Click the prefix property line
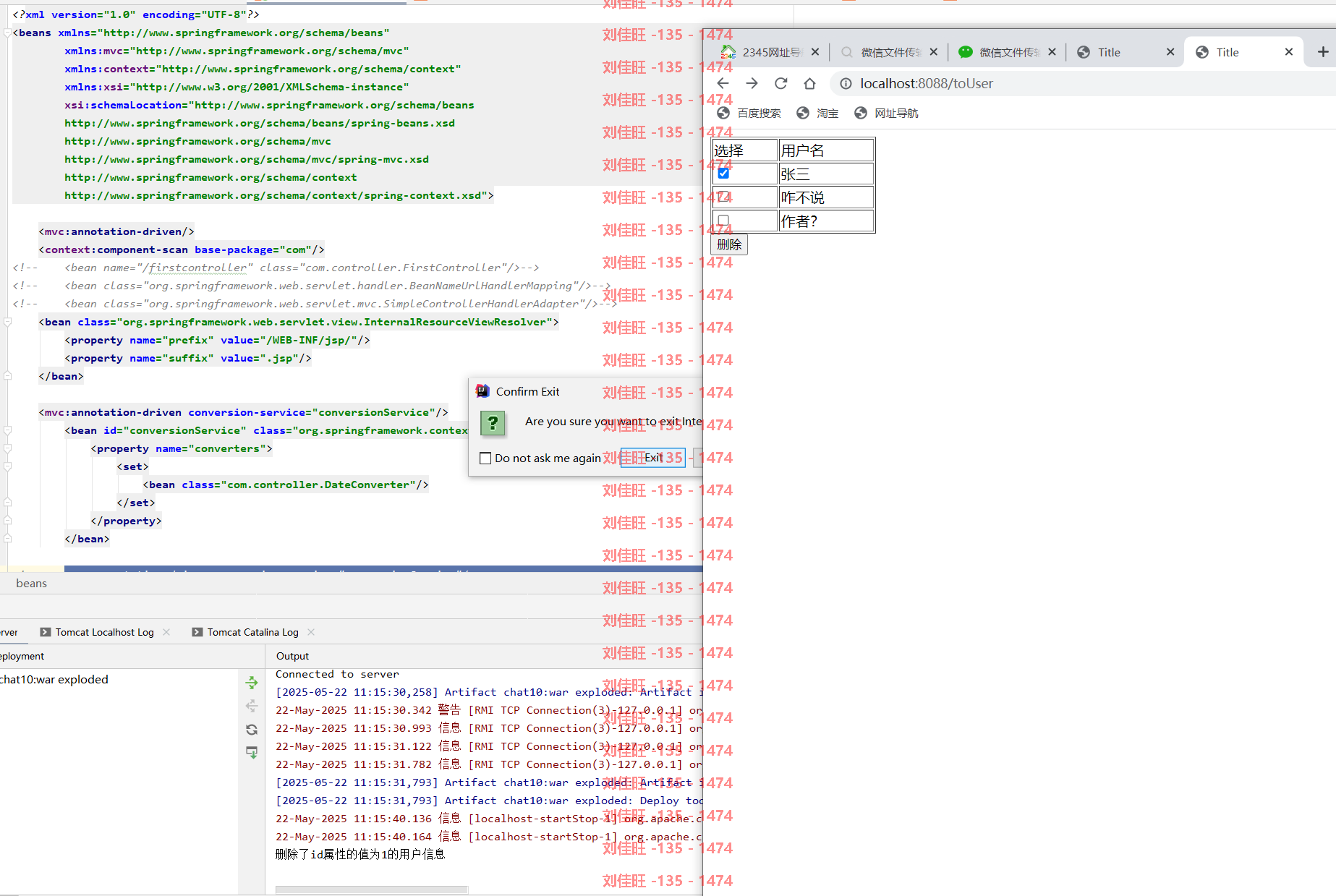The height and width of the screenshot is (896, 1336). click(x=217, y=340)
